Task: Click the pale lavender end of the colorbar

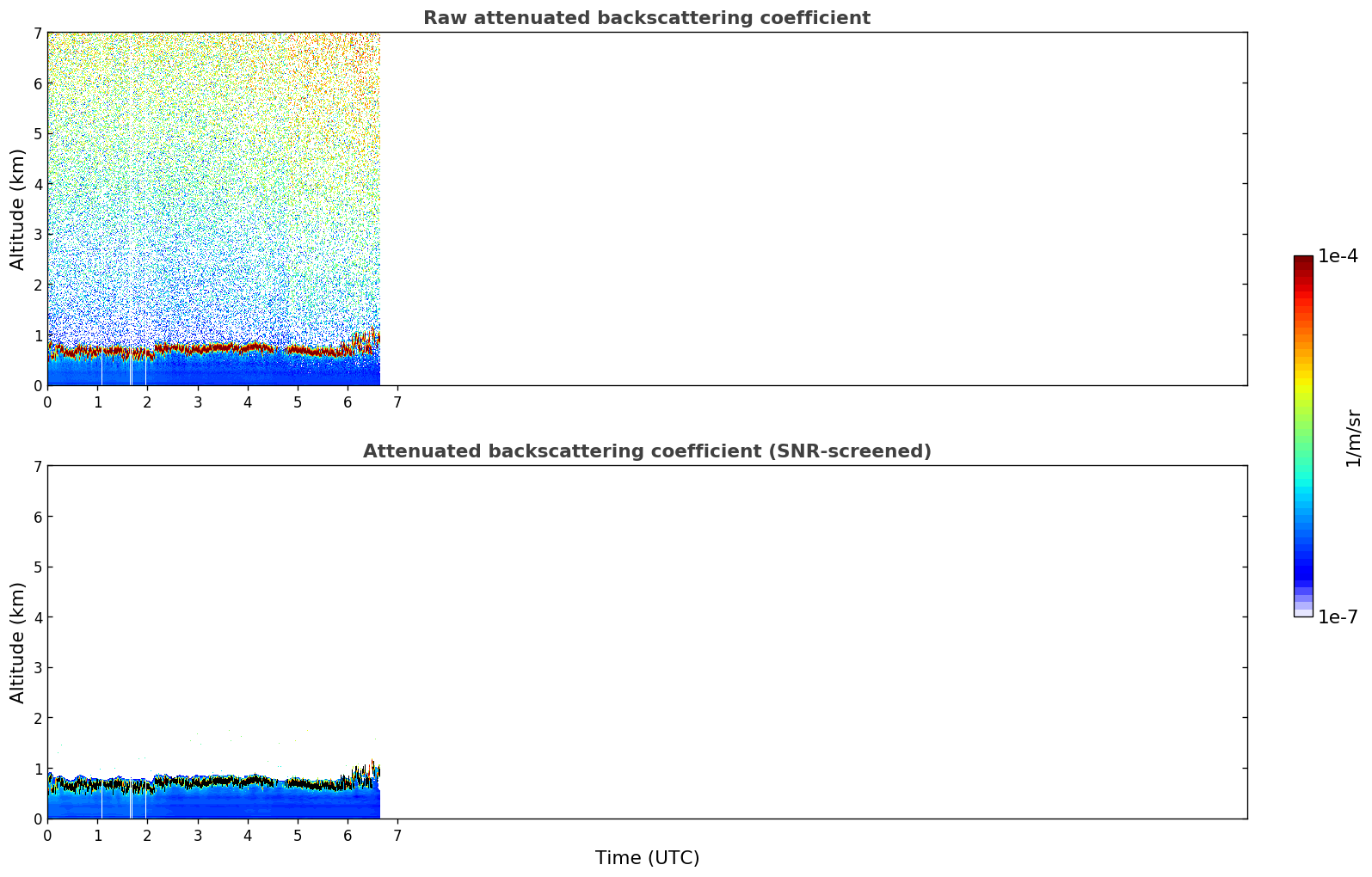Action: pos(1303,611)
